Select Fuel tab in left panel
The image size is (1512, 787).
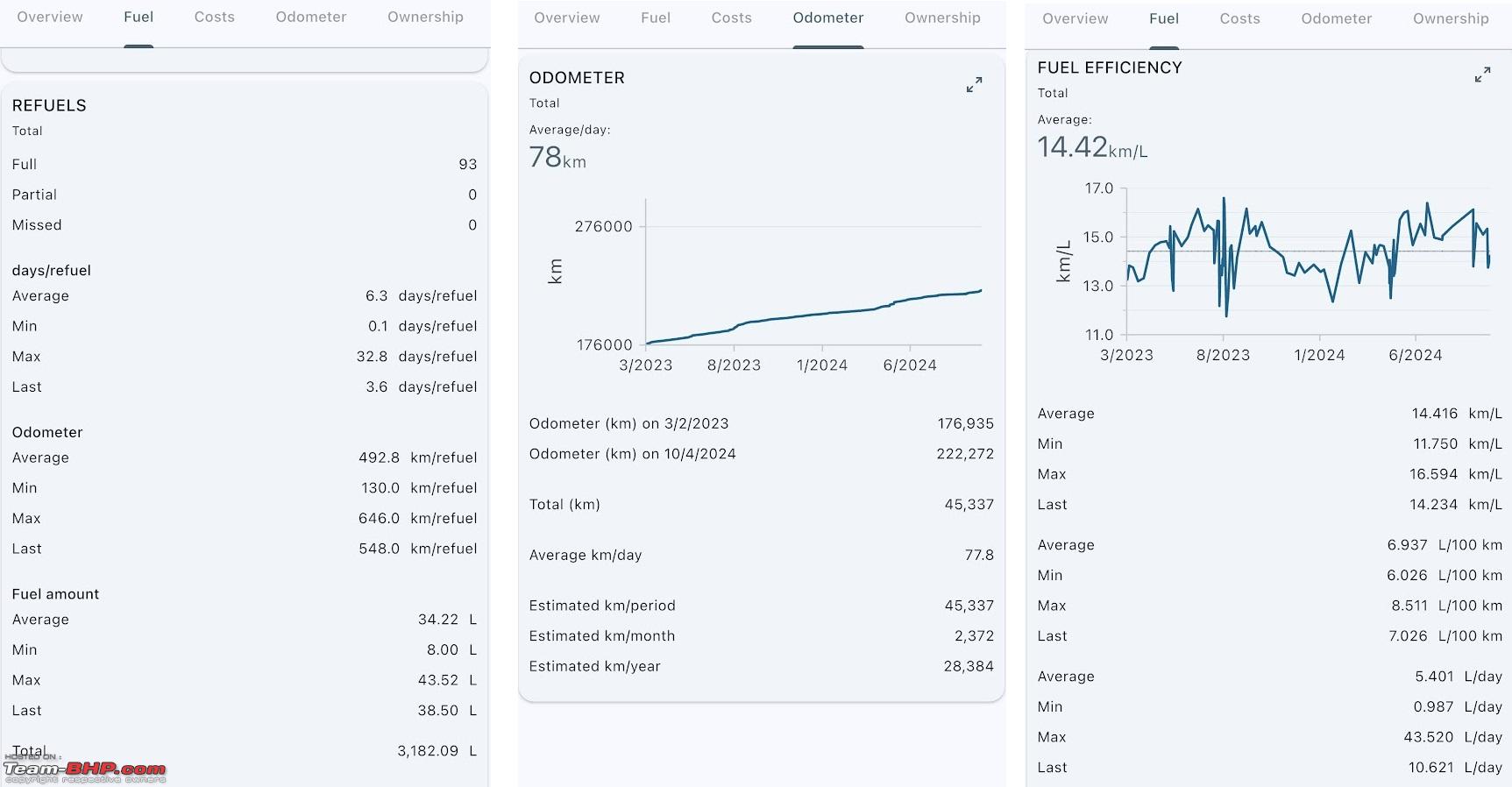(x=138, y=17)
